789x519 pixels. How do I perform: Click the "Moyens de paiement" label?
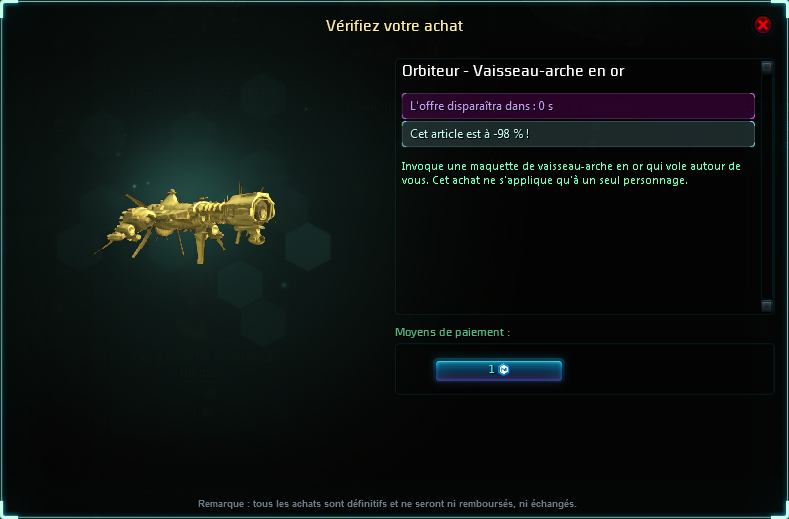coord(452,332)
